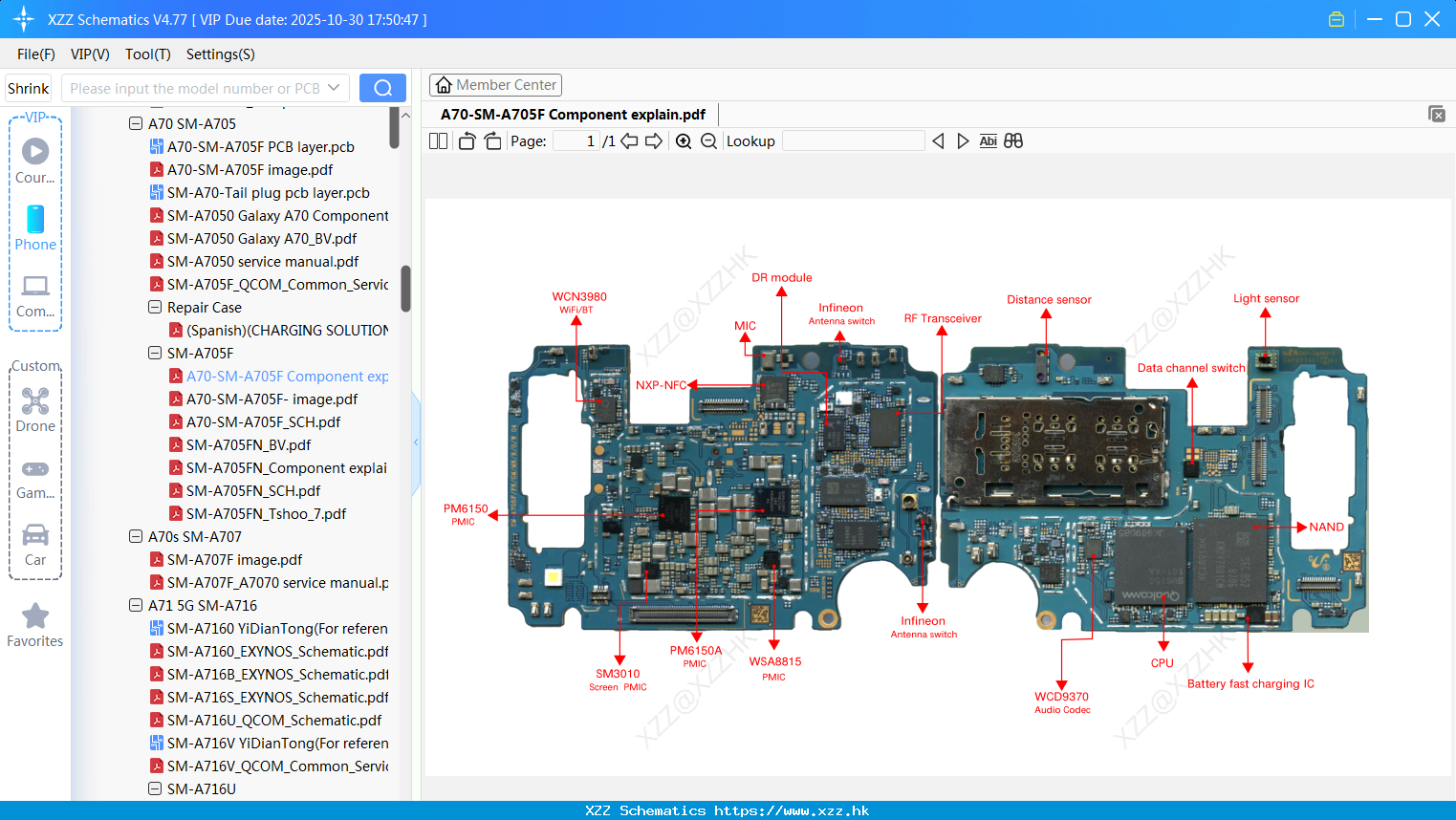Zoom in on the PDF
The height and width of the screenshot is (820, 1456).
684,140
